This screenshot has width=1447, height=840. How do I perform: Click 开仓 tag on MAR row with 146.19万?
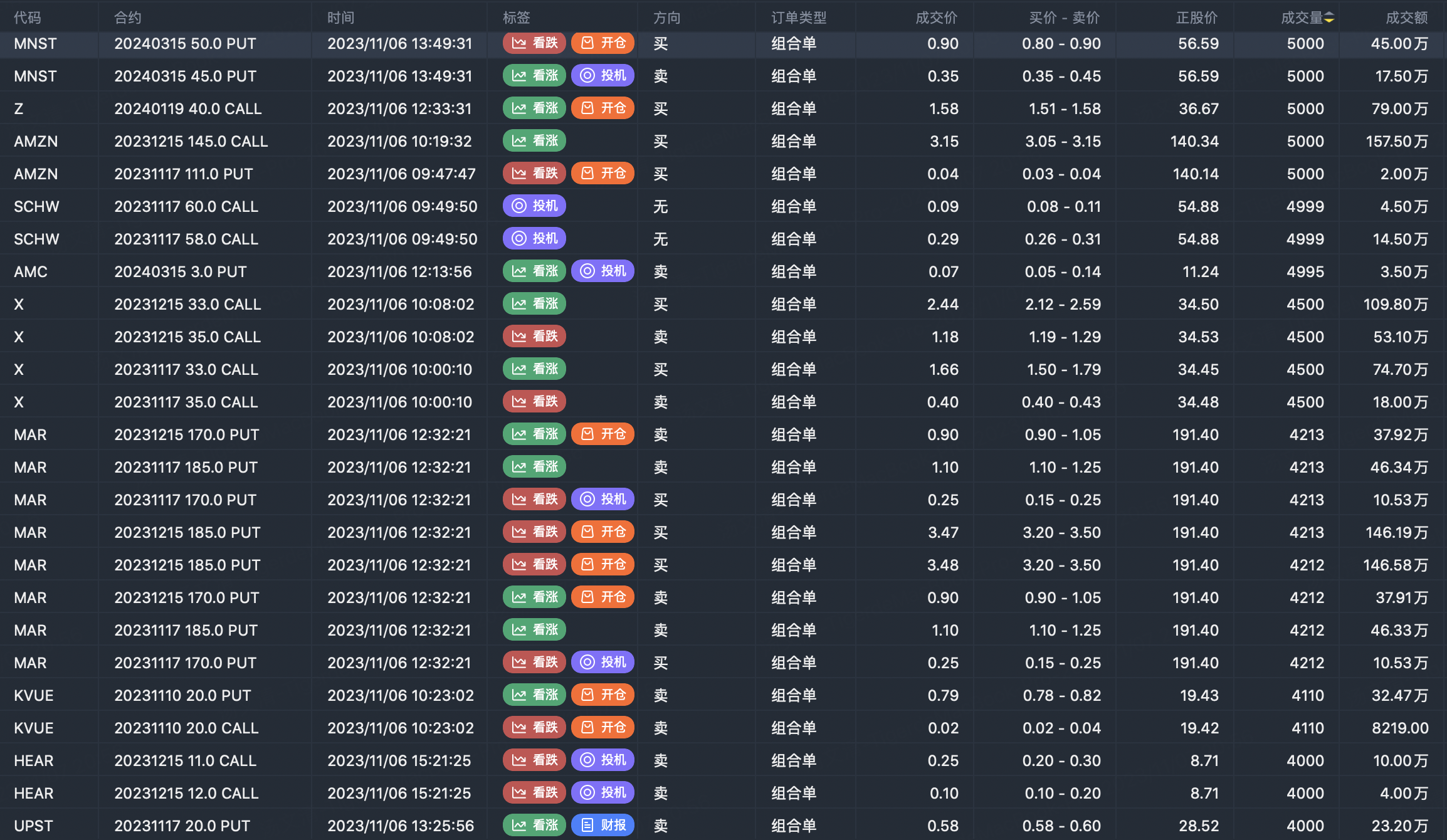602,532
